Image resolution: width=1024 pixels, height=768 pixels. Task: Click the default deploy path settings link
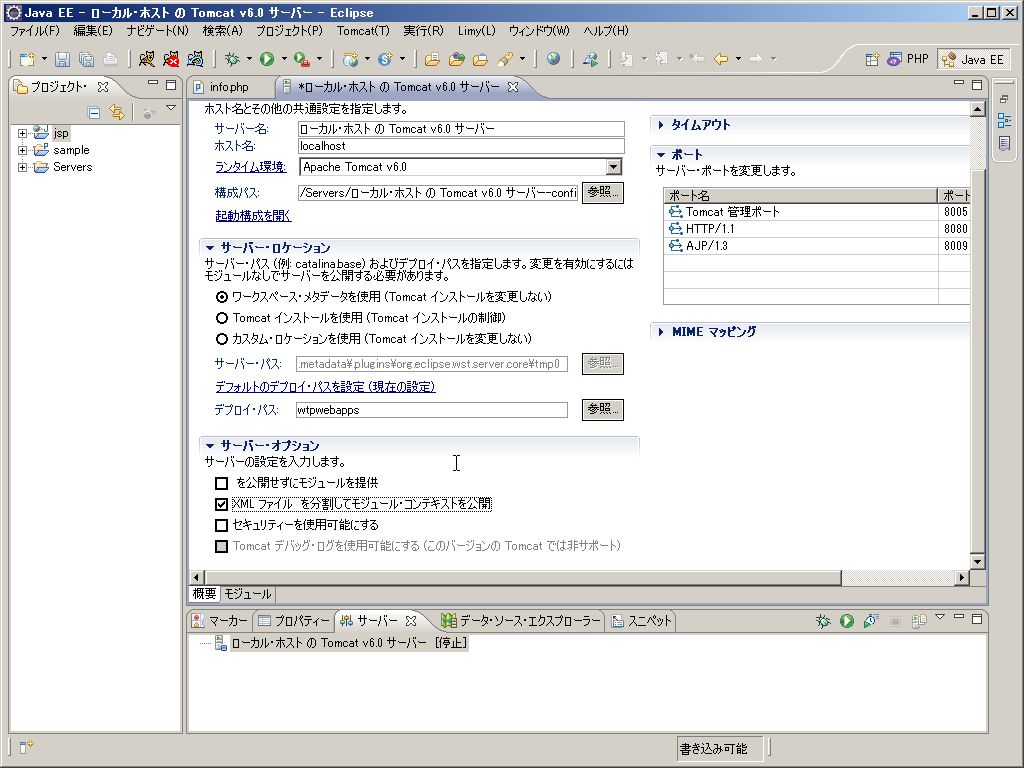(x=325, y=387)
